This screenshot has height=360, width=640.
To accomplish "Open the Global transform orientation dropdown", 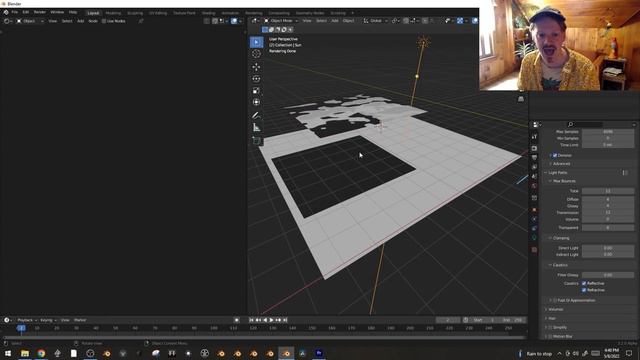I will [x=375, y=21].
